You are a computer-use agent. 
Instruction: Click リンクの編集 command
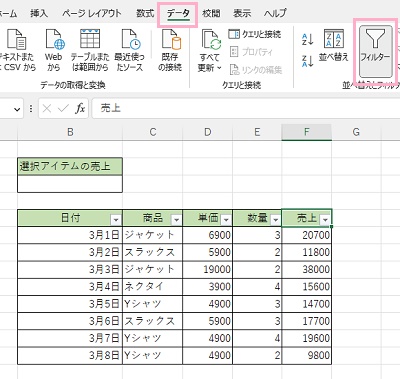pos(256,70)
